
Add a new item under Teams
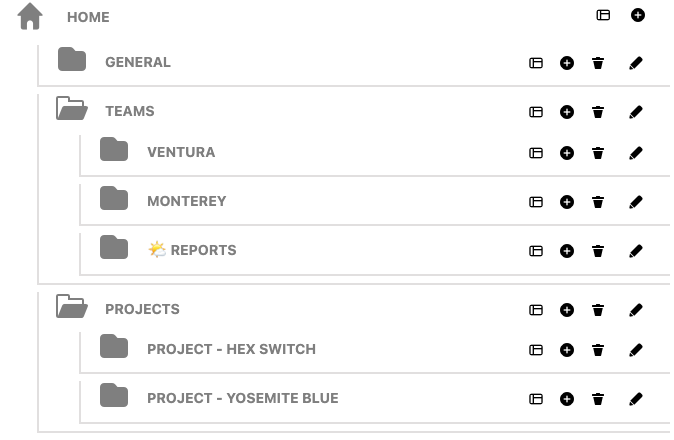(567, 112)
